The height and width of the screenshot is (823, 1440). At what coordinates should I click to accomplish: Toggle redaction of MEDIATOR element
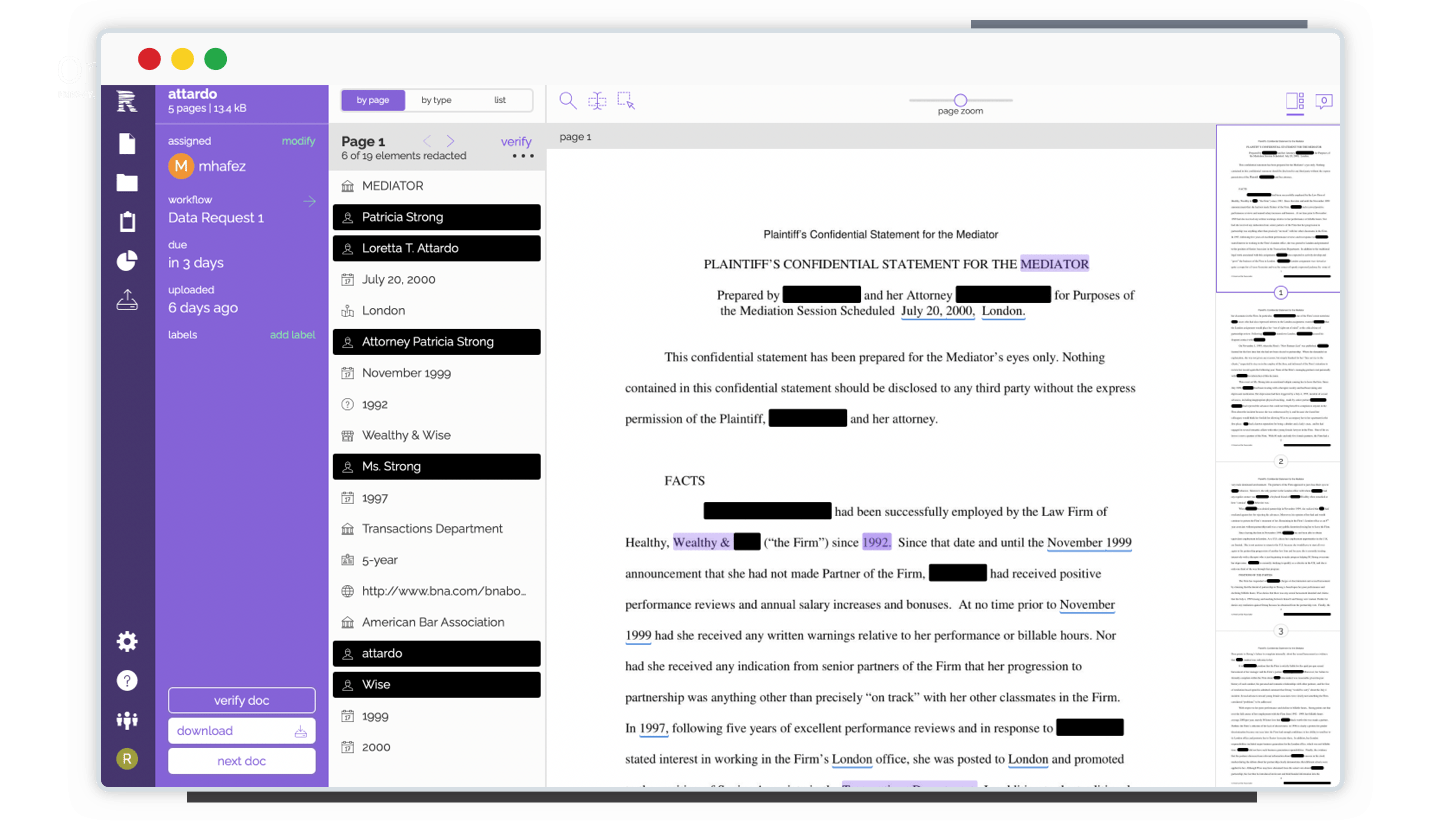click(x=437, y=186)
